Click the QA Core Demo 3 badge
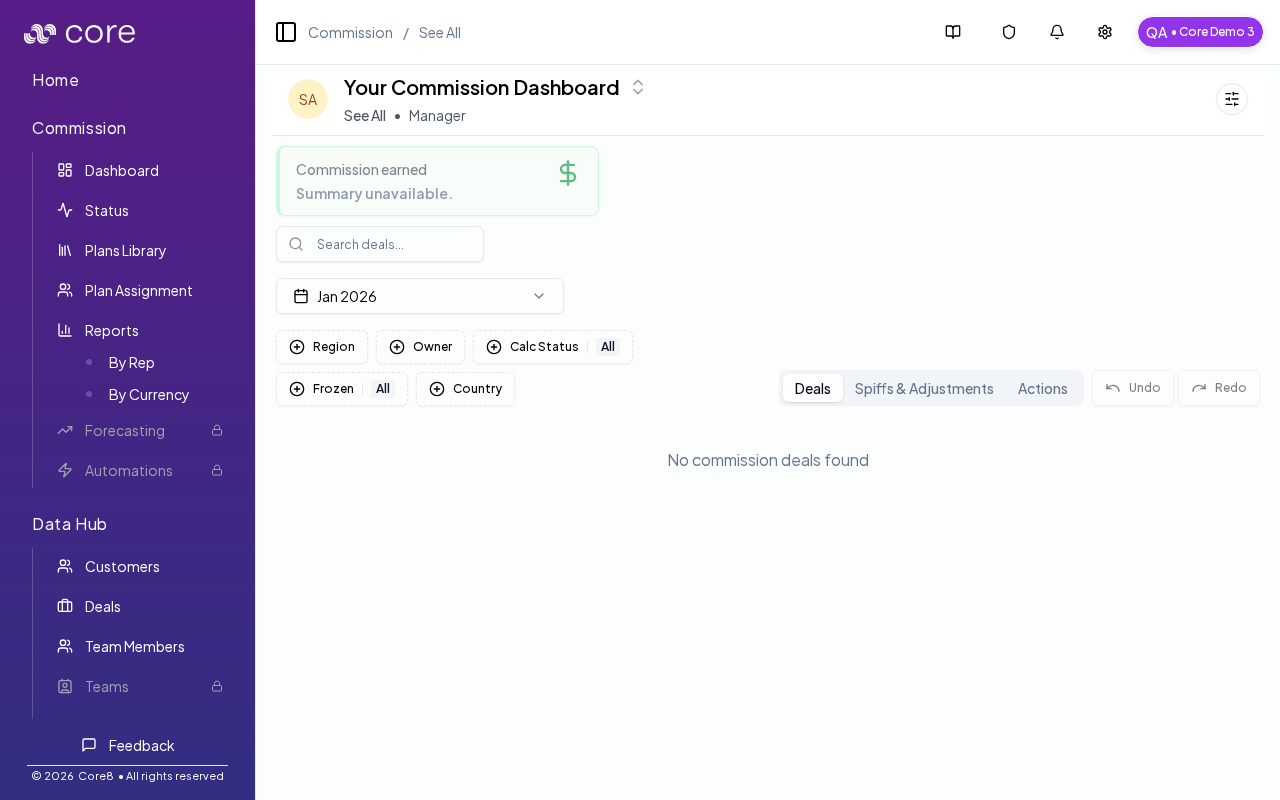 click(1200, 32)
